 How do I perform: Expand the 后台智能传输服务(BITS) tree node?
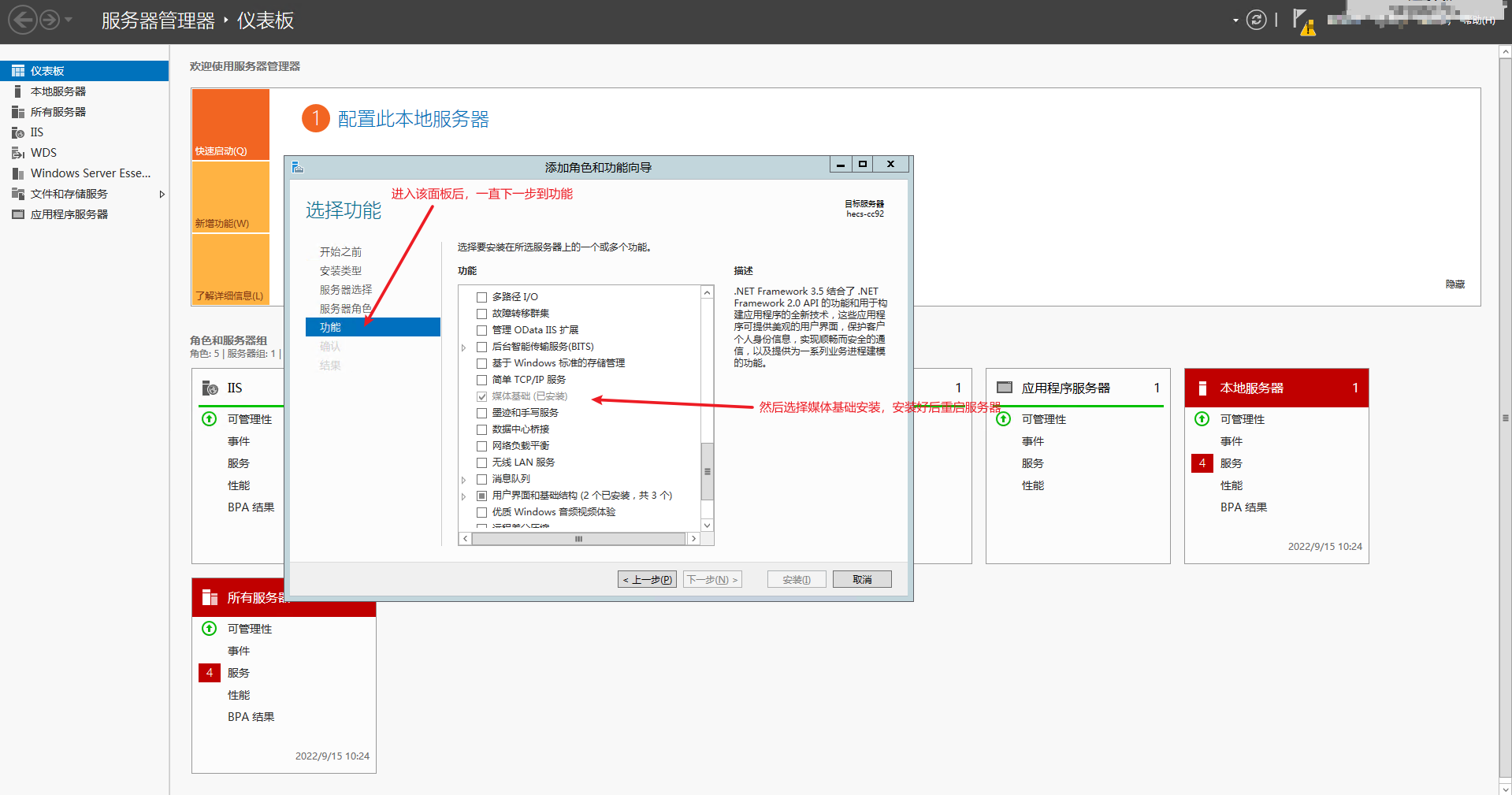click(464, 347)
